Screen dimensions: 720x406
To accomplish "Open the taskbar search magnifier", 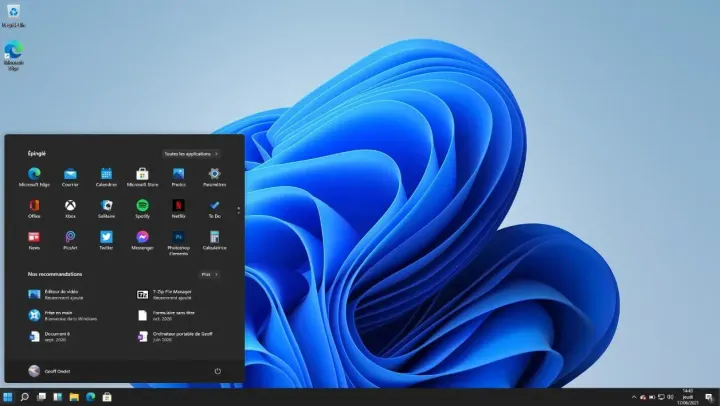I will click(25, 397).
